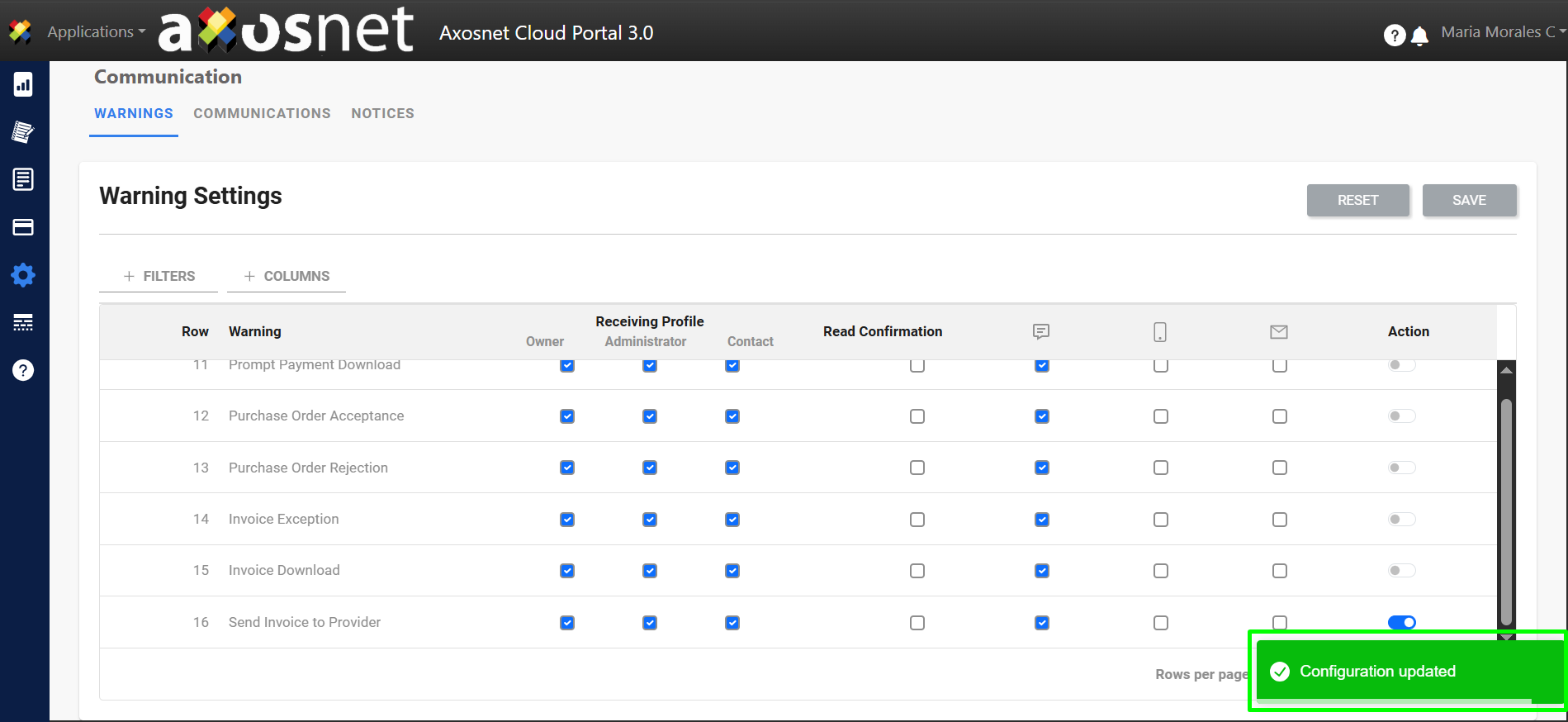The image size is (1568, 722).
Task: Uncheck Owner for Purchase Order Acceptance
Action: pyautogui.click(x=567, y=416)
